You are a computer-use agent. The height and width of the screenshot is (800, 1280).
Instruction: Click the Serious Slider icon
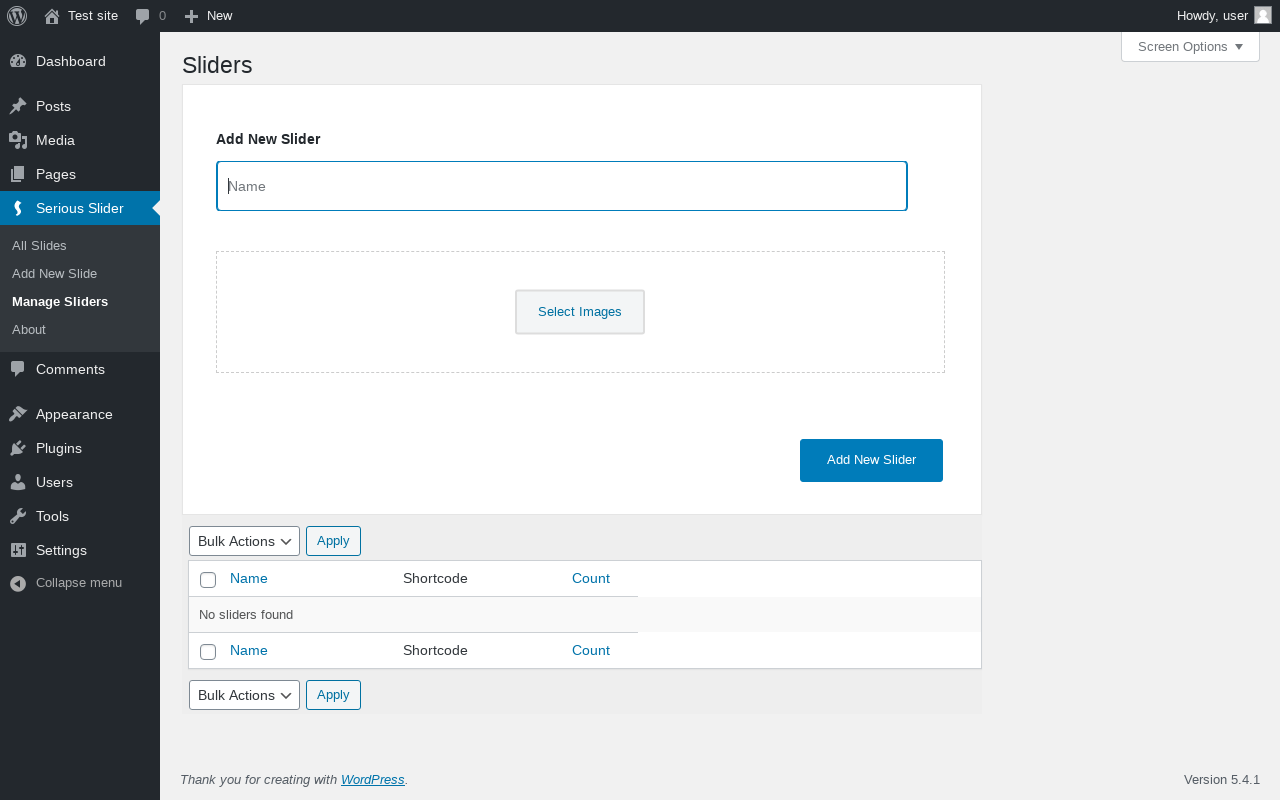18,208
